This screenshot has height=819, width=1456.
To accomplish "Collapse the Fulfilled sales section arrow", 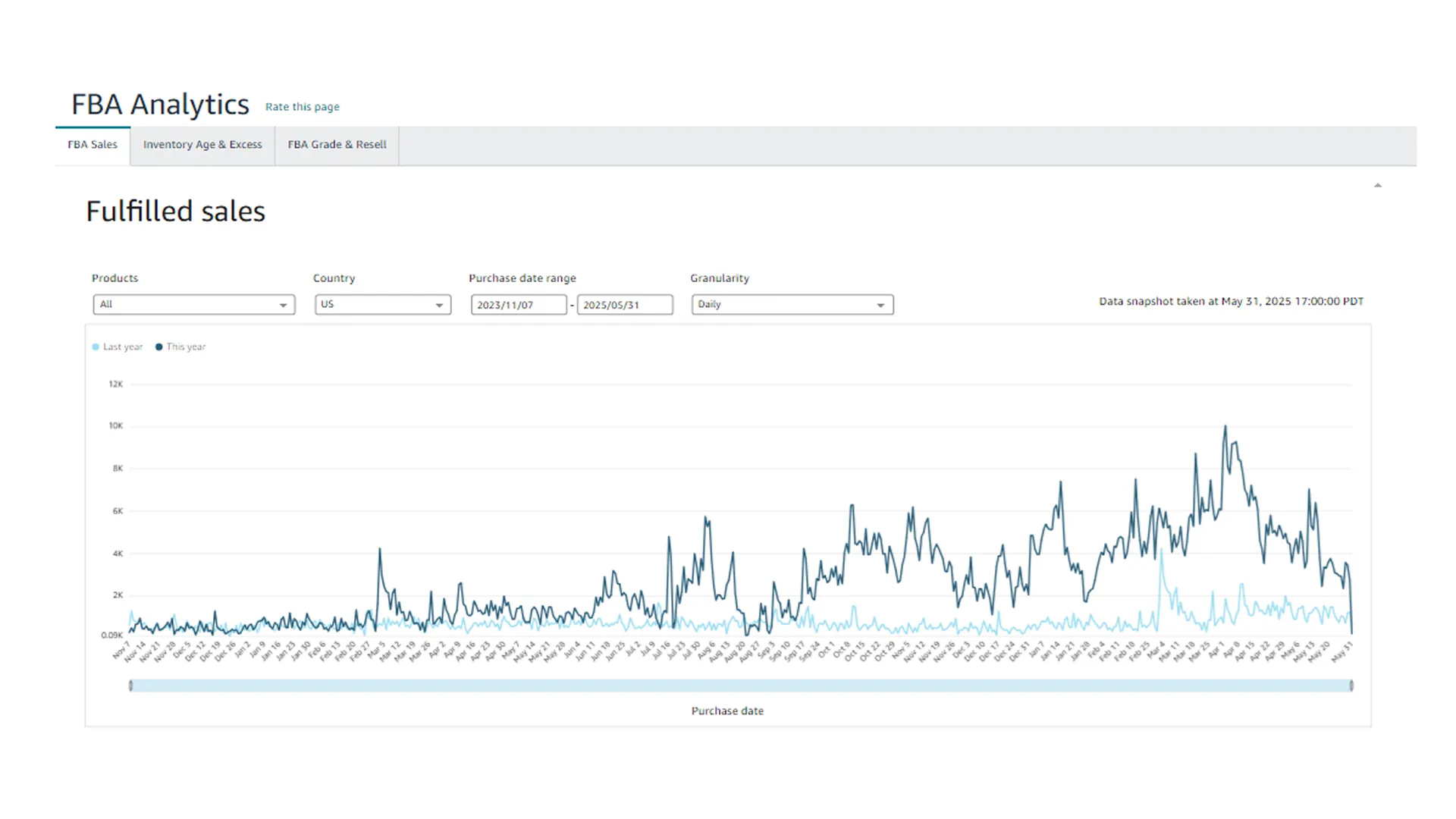I will coord(1378,186).
